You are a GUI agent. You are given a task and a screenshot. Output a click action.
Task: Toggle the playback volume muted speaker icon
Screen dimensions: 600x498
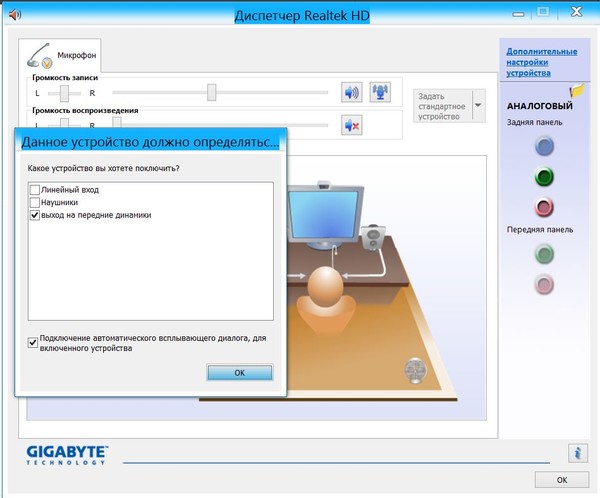351,125
